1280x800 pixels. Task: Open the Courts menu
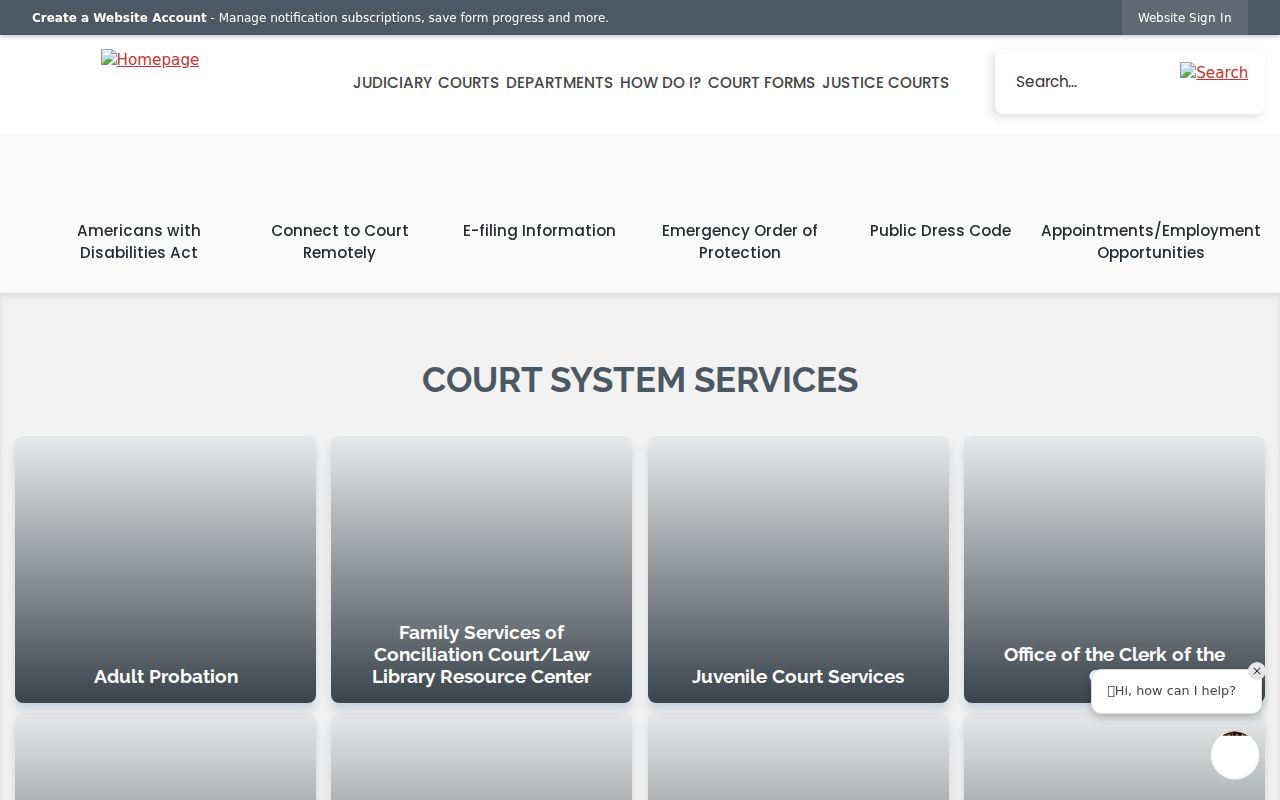coord(468,83)
